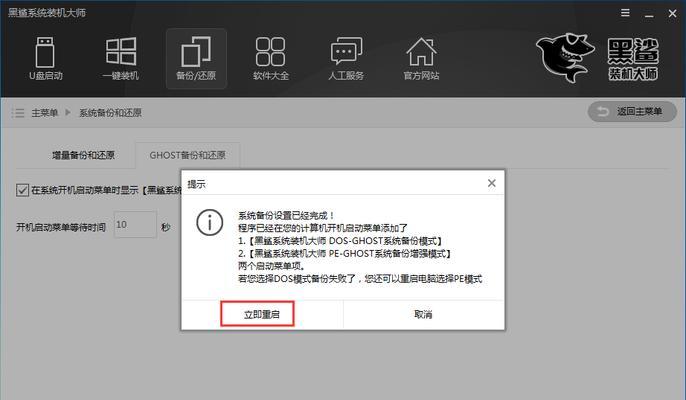This screenshot has height=400, width=686.
Task: Click the 取消 button in the dialog
Action: point(423,314)
